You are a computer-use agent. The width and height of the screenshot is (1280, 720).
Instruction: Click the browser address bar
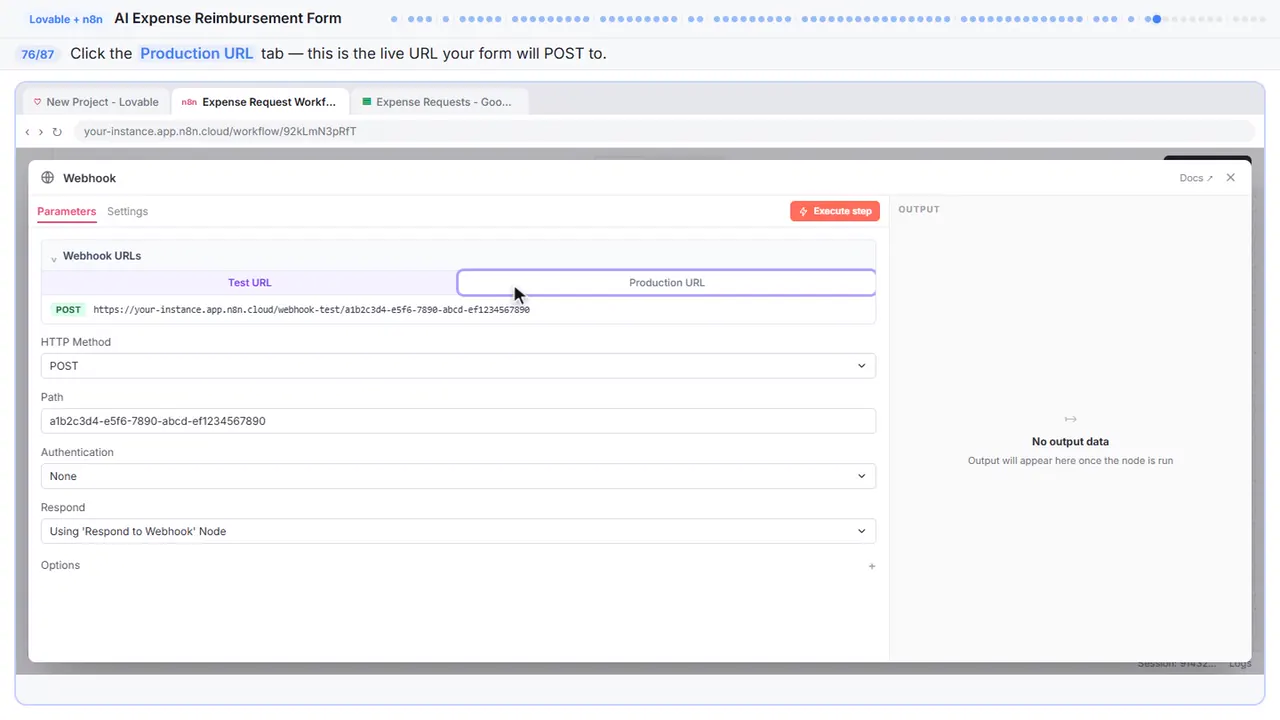tap(664, 131)
